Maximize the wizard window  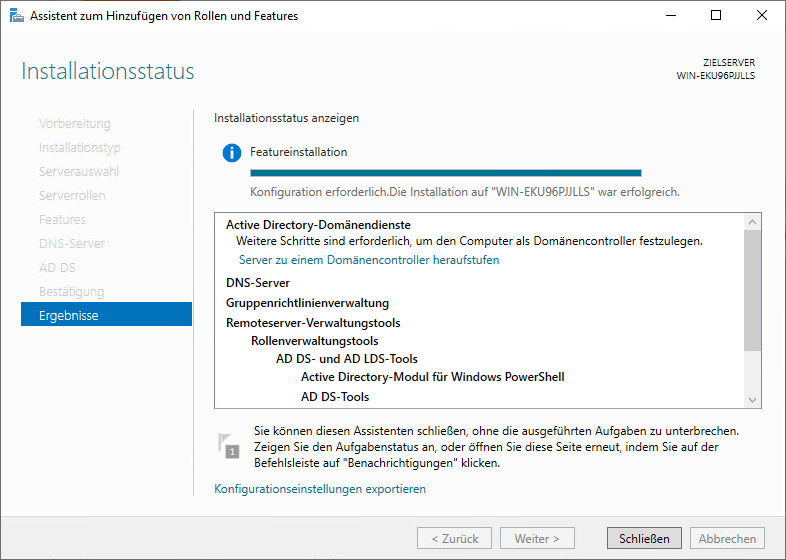[x=716, y=16]
